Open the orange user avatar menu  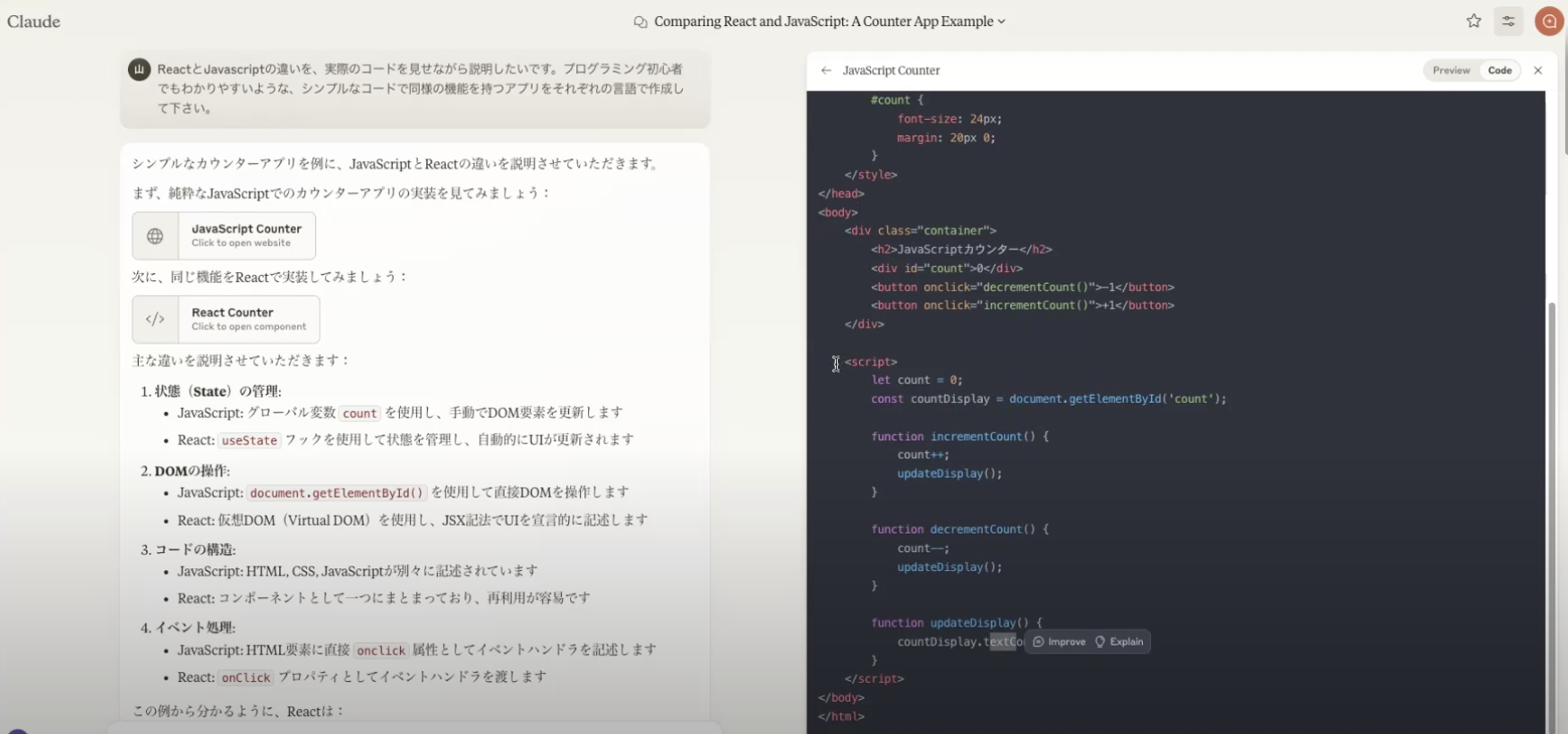(1550, 21)
